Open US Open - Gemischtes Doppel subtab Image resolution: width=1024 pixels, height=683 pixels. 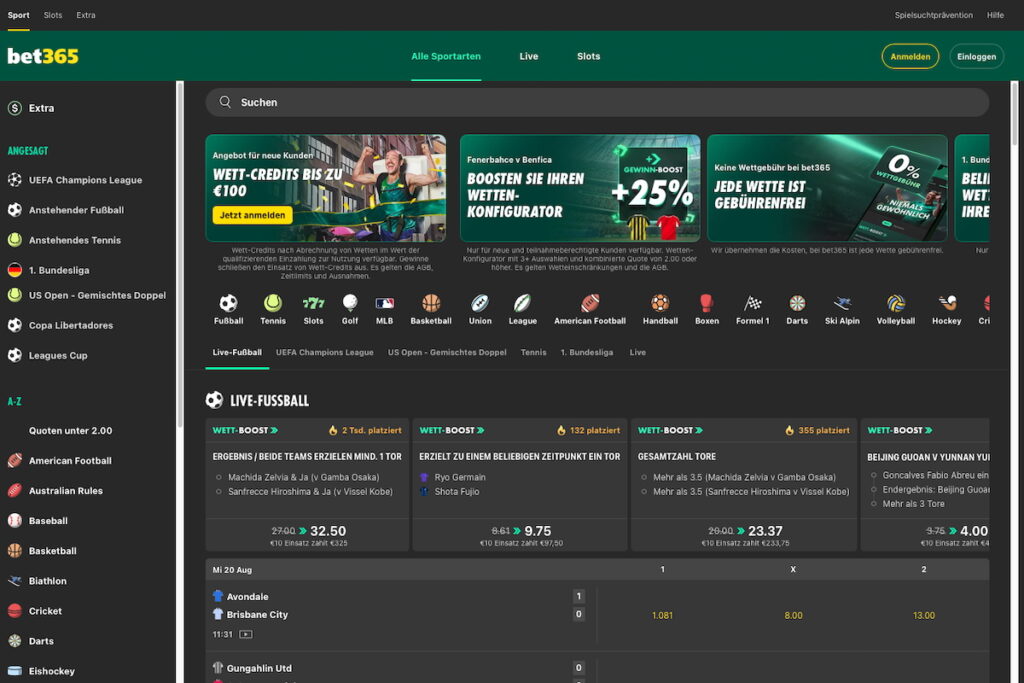tap(447, 353)
